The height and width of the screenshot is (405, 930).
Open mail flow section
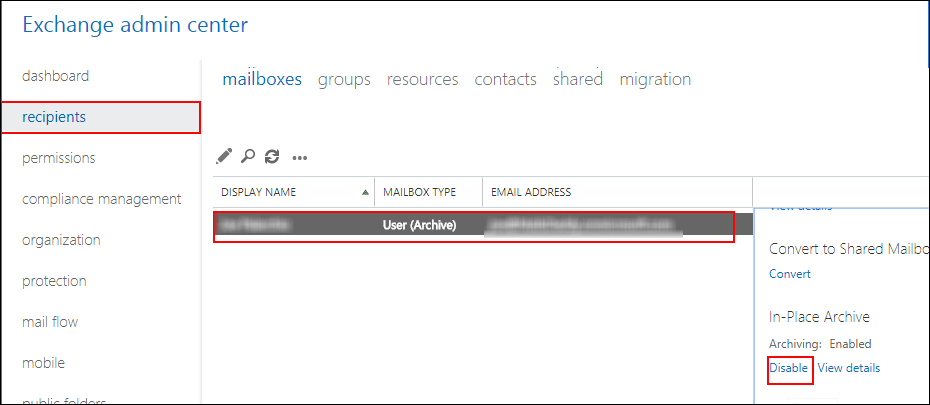[x=50, y=323]
